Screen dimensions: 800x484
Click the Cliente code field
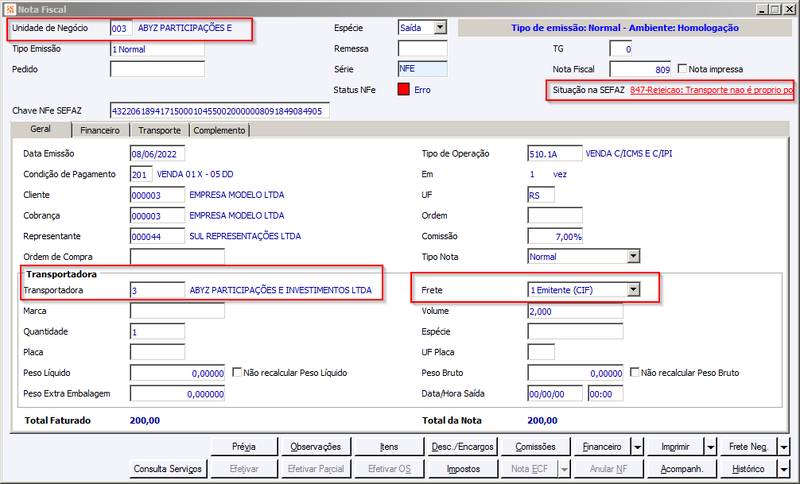tap(157, 195)
